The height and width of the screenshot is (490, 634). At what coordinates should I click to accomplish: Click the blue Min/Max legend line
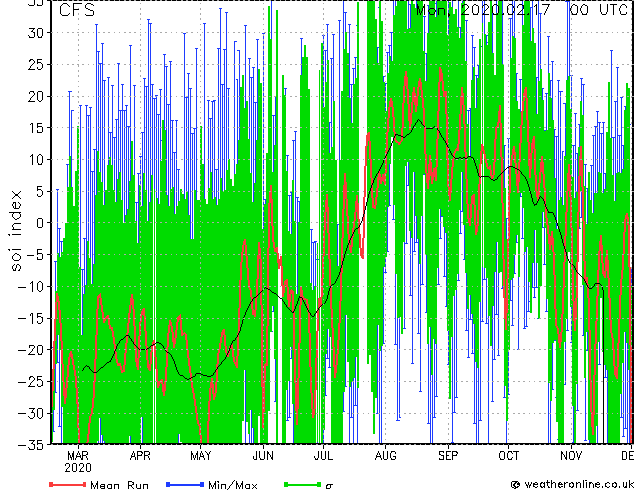click(x=185, y=484)
